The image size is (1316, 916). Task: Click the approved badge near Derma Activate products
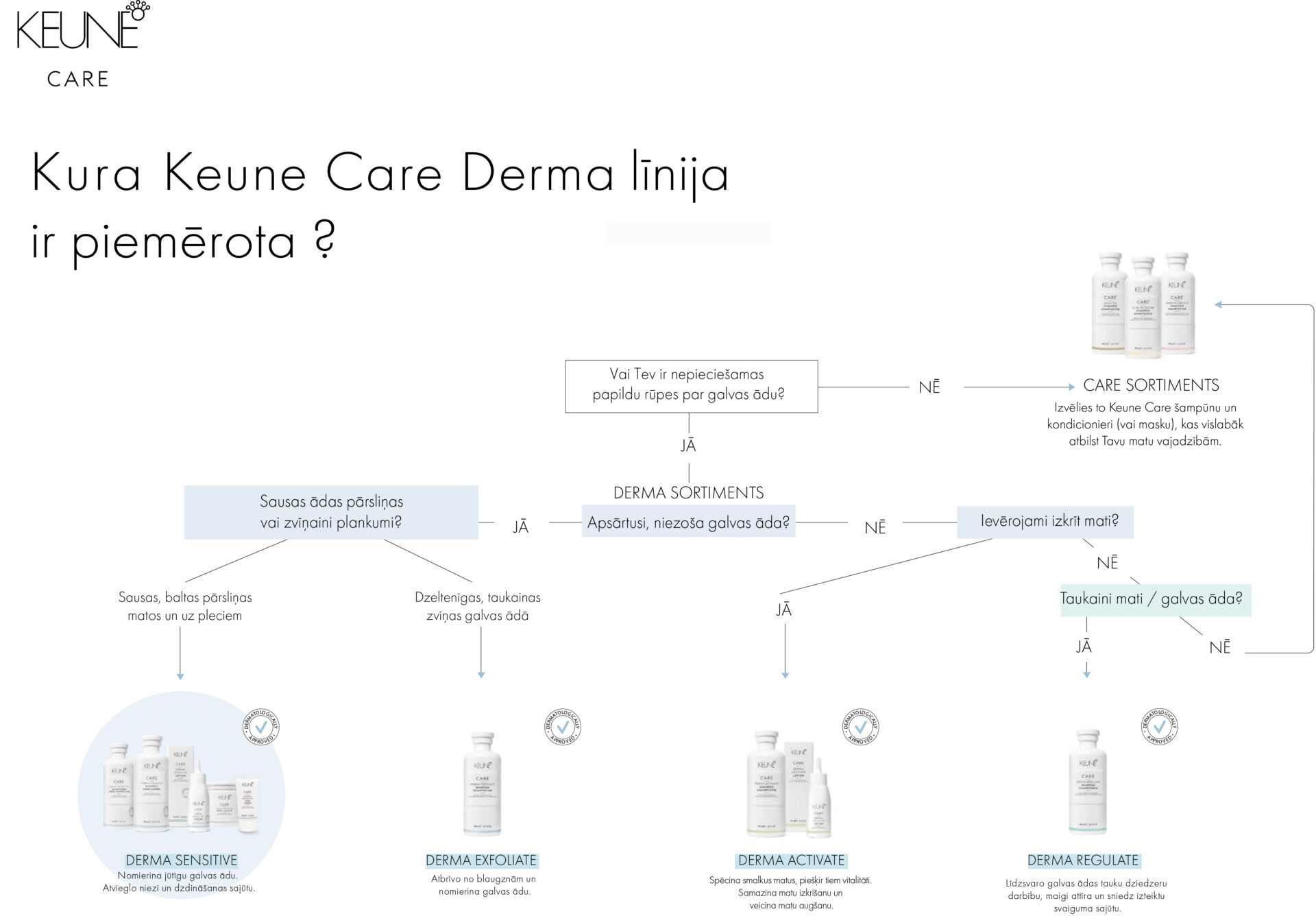tap(861, 727)
